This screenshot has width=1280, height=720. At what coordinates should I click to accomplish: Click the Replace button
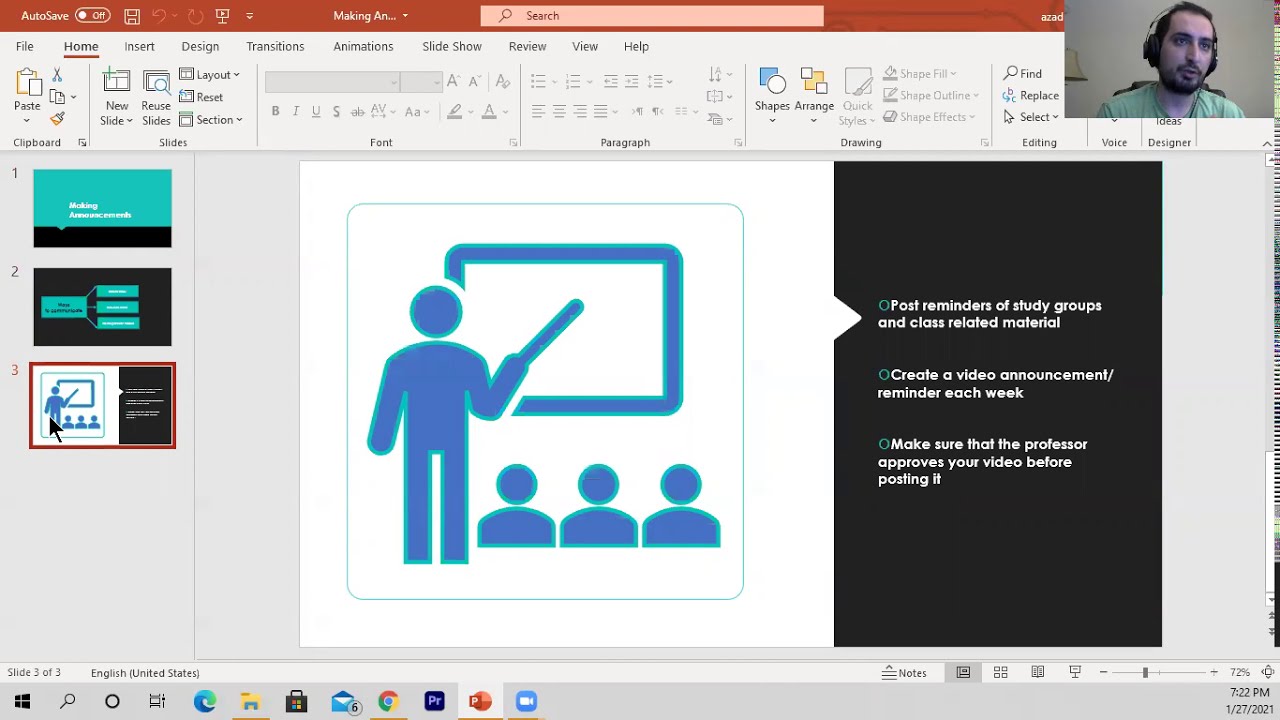tap(1031, 95)
